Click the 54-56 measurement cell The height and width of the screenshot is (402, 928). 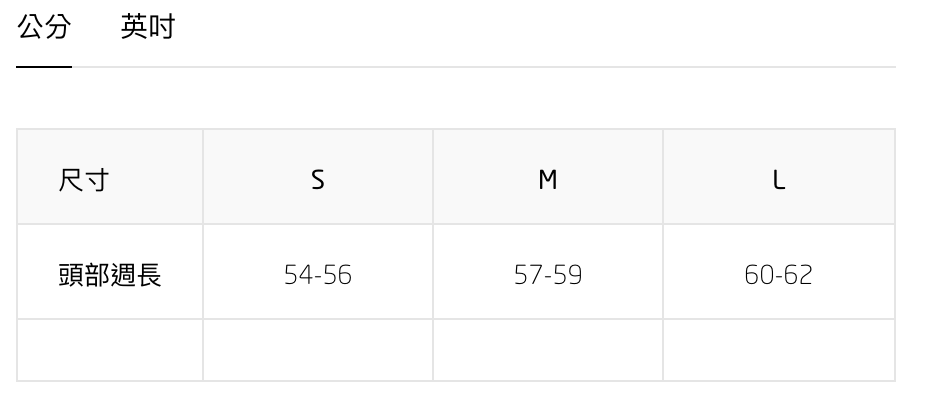pos(318,275)
